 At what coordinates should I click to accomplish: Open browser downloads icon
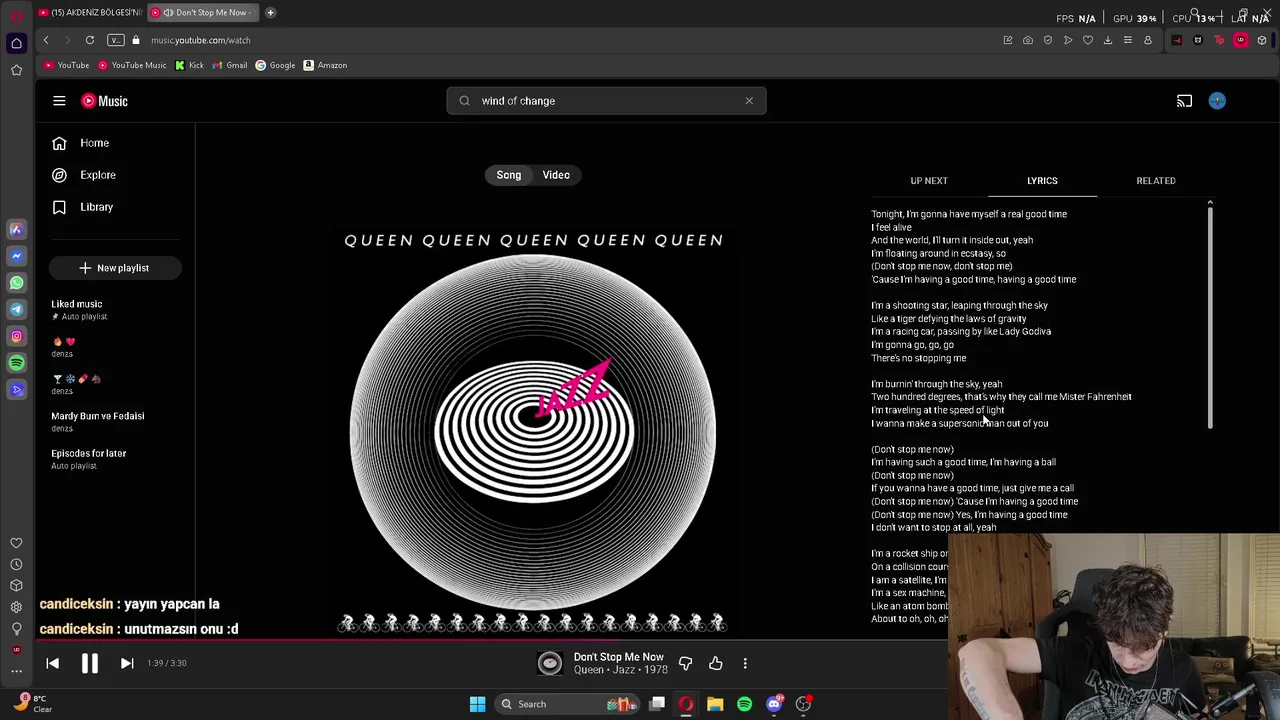1108,40
